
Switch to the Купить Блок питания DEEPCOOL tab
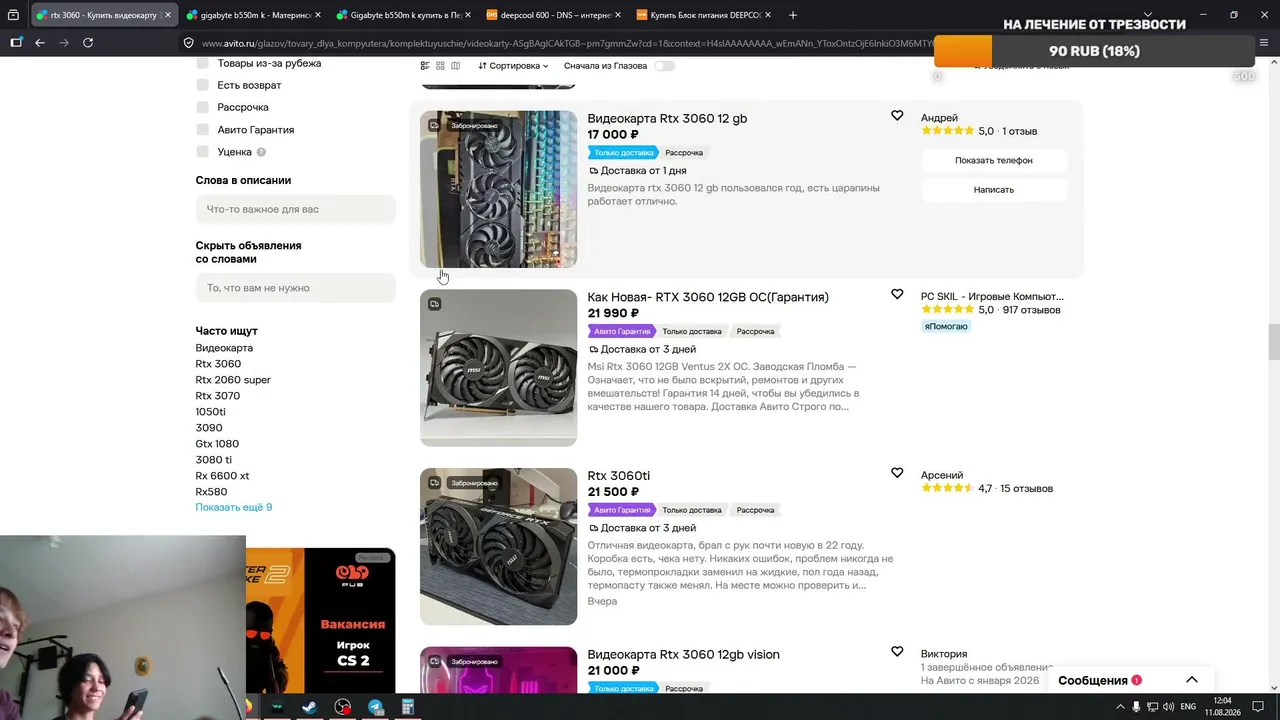(703, 15)
